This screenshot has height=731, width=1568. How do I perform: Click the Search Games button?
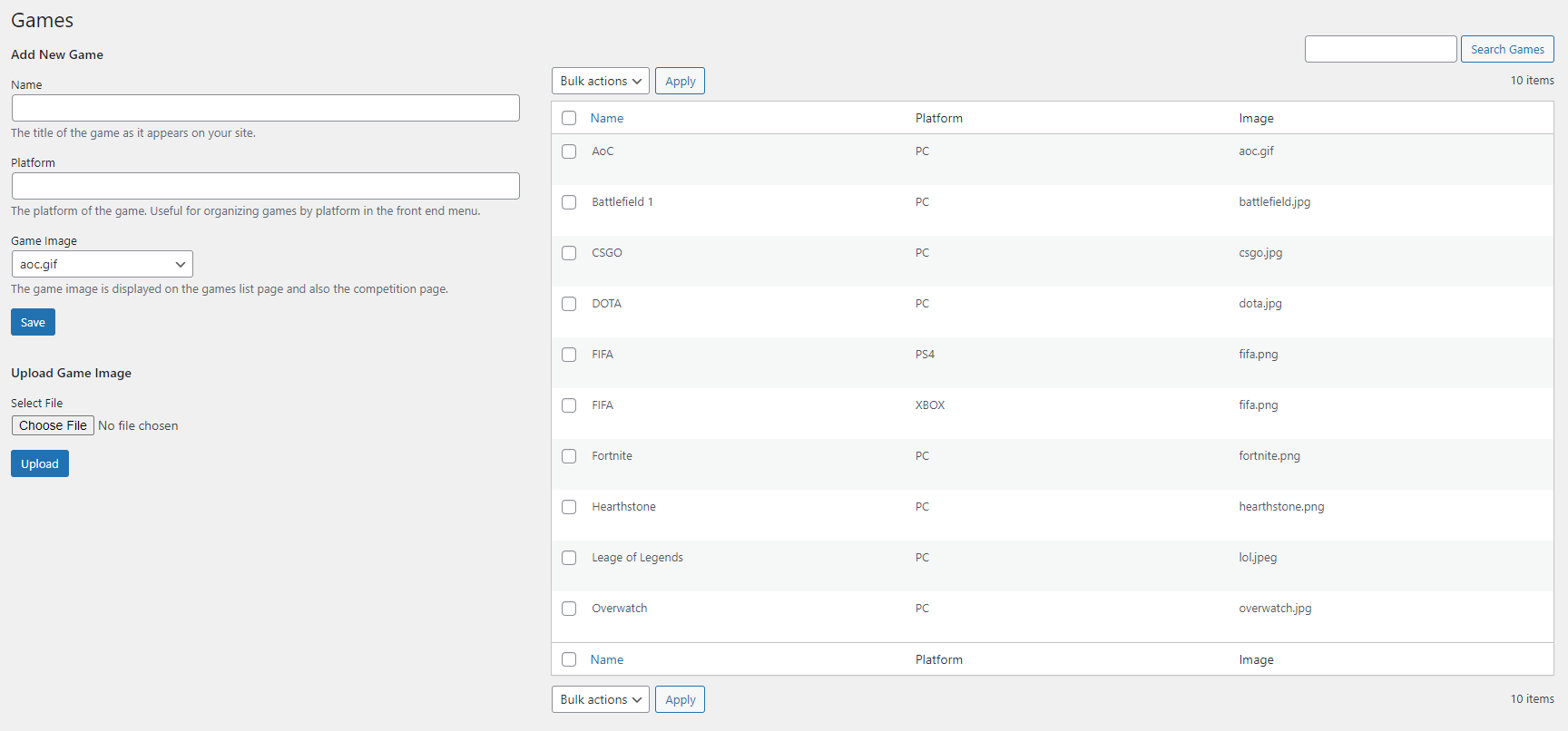[x=1507, y=49]
